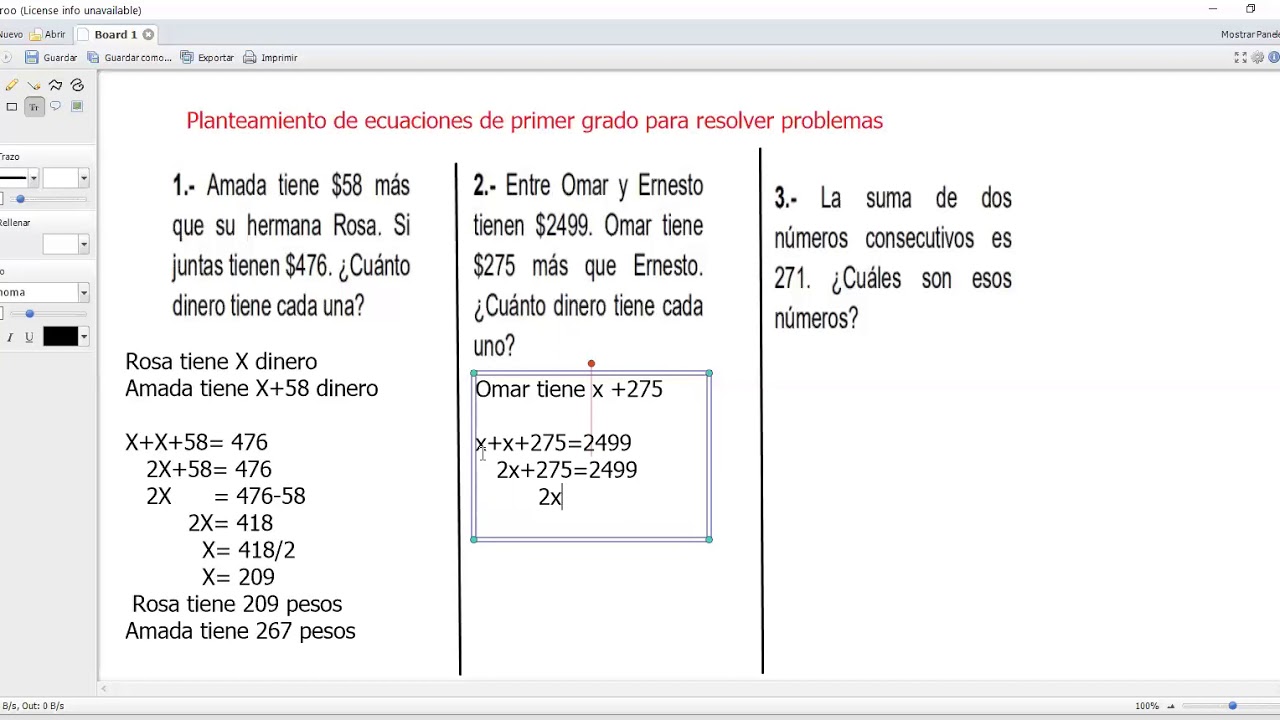The image size is (1280, 720).
Task: Open the stroke color dropdown
Action: [83, 178]
